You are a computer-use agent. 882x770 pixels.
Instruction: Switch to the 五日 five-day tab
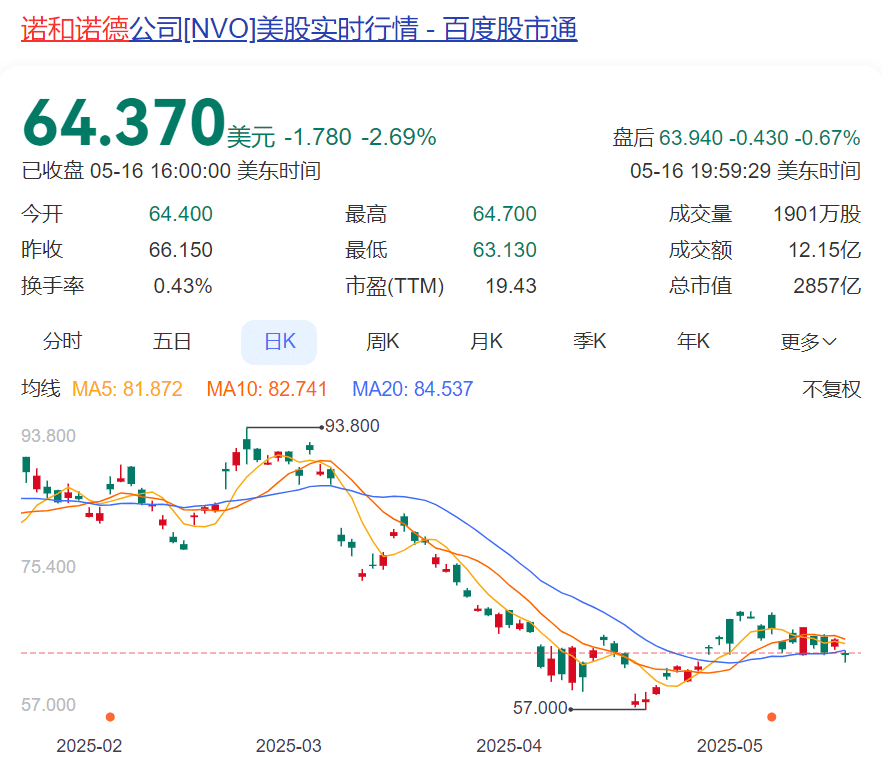pos(175,341)
